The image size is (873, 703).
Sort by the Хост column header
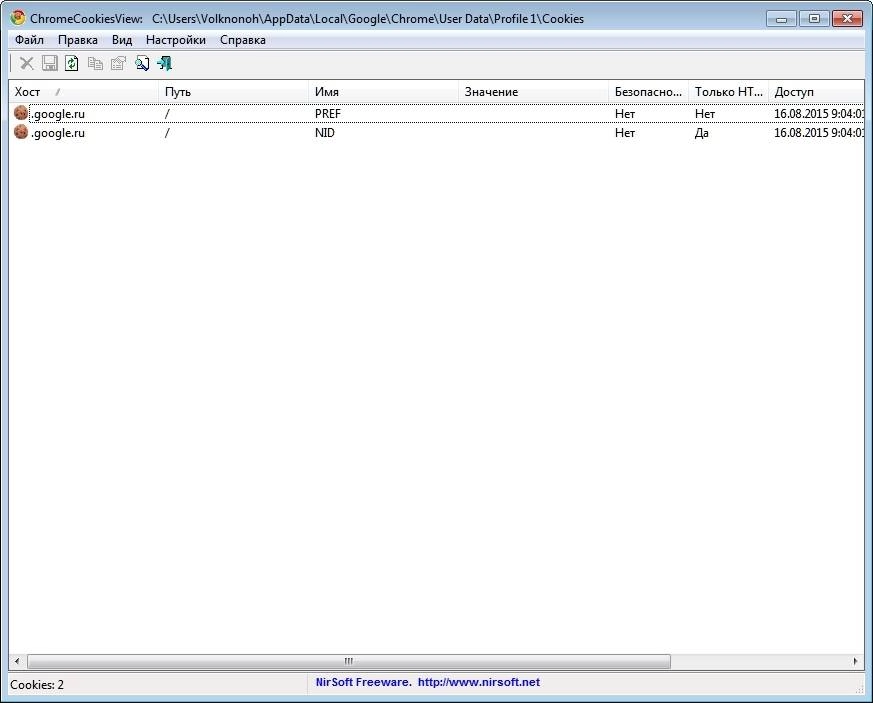click(84, 92)
